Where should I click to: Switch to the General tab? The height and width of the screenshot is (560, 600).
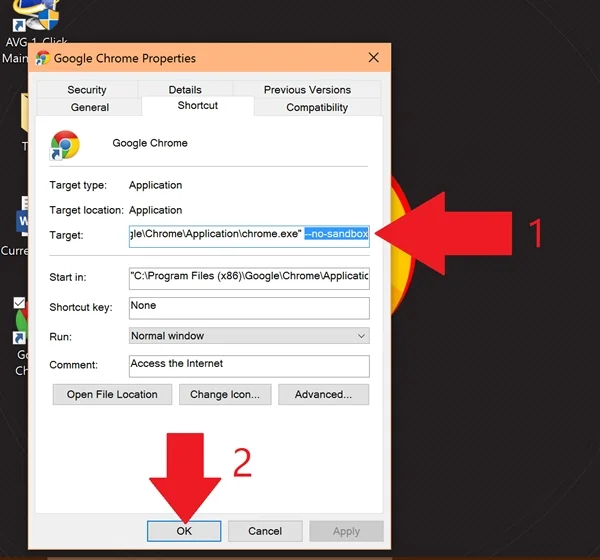click(x=90, y=107)
